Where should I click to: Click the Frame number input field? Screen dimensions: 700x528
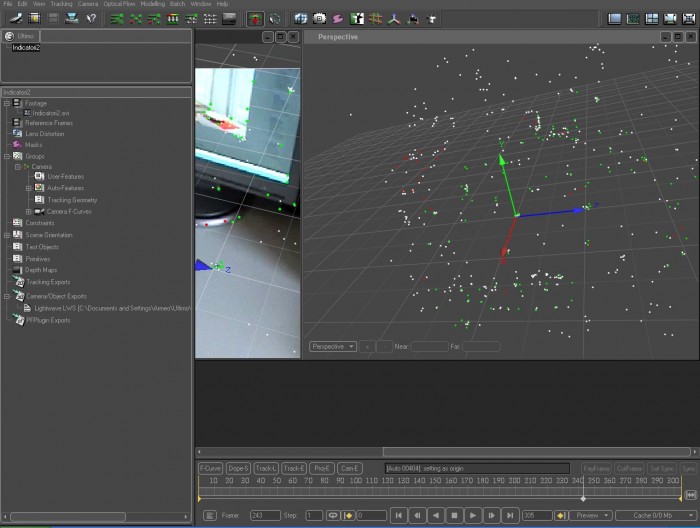(x=265, y=515)
